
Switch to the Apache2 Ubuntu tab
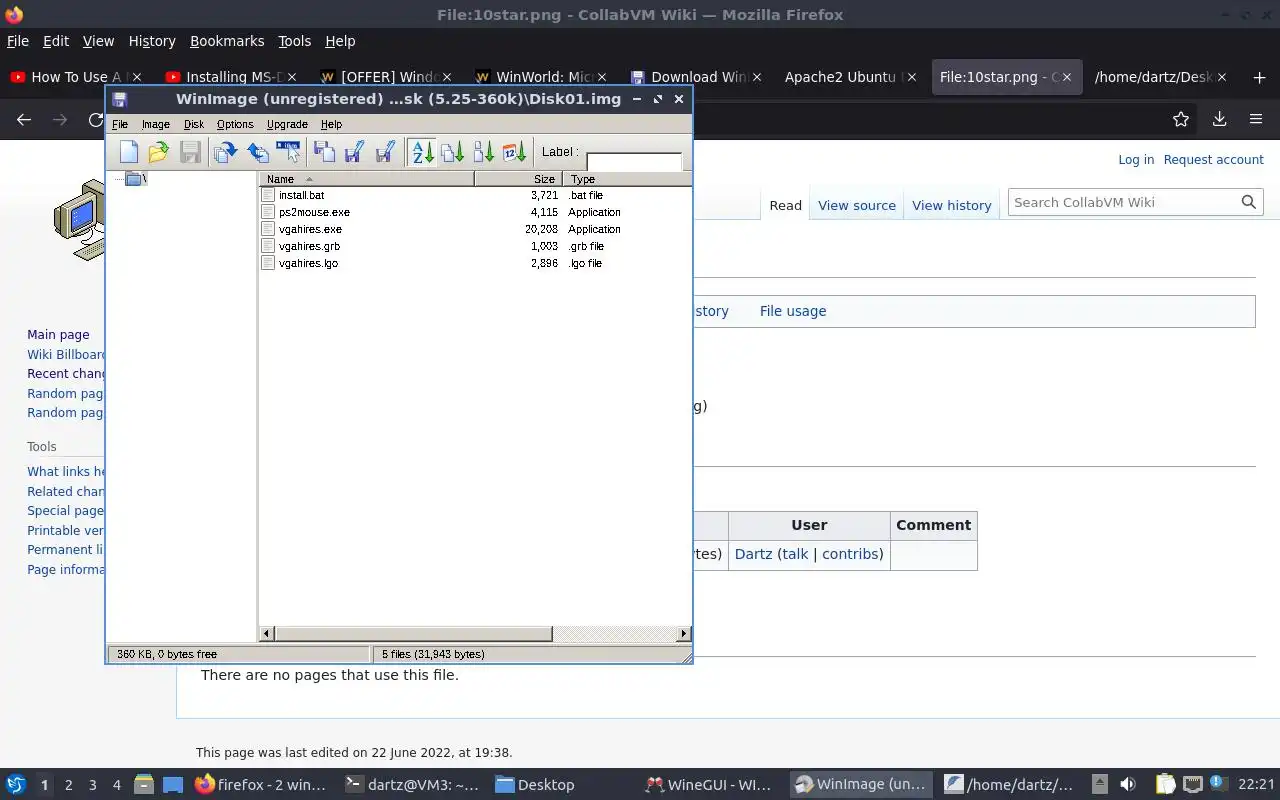pyautogui.click(x=848, y=77)
